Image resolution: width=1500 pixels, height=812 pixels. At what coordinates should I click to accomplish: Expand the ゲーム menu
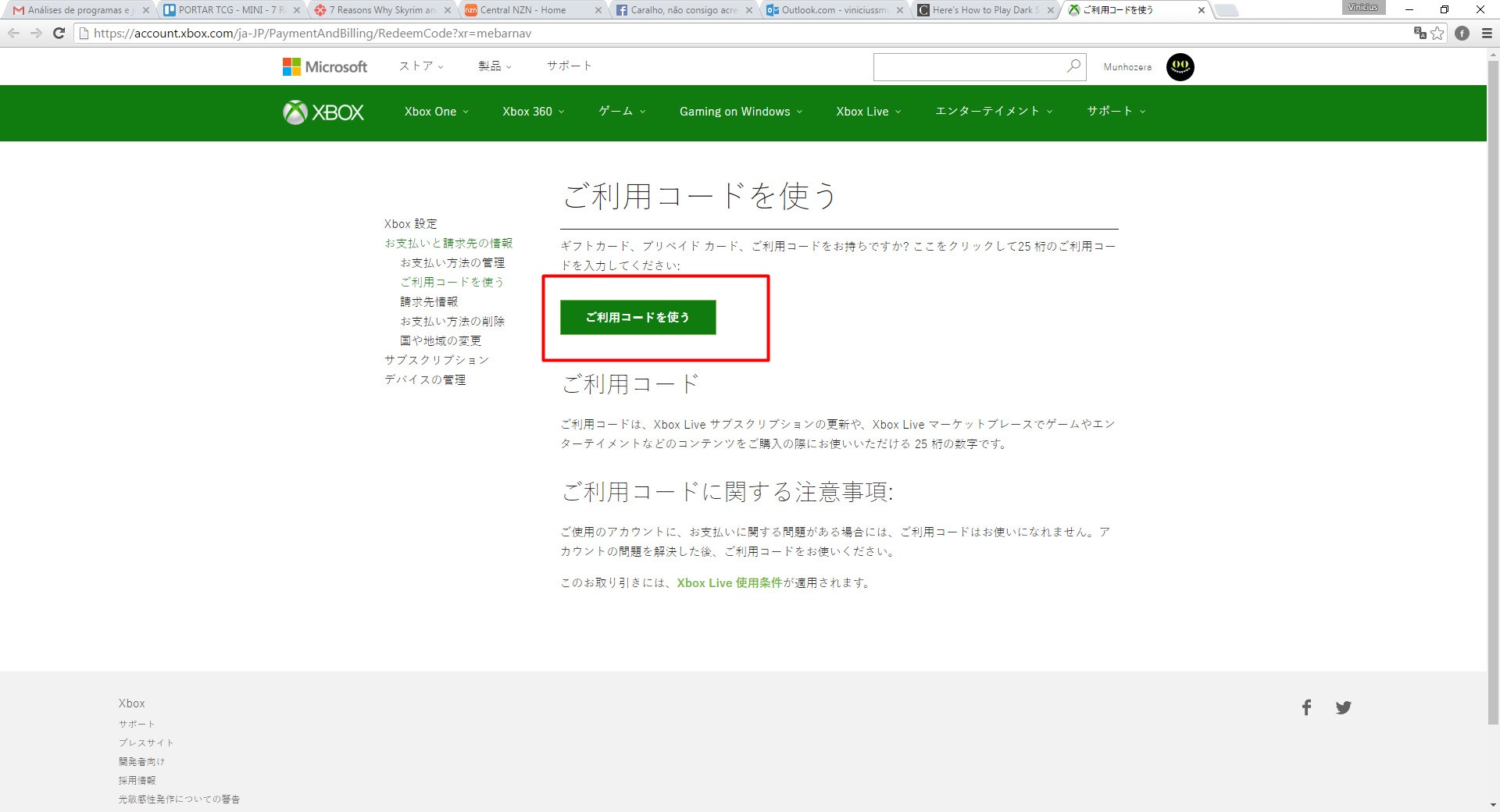(622, 112)
